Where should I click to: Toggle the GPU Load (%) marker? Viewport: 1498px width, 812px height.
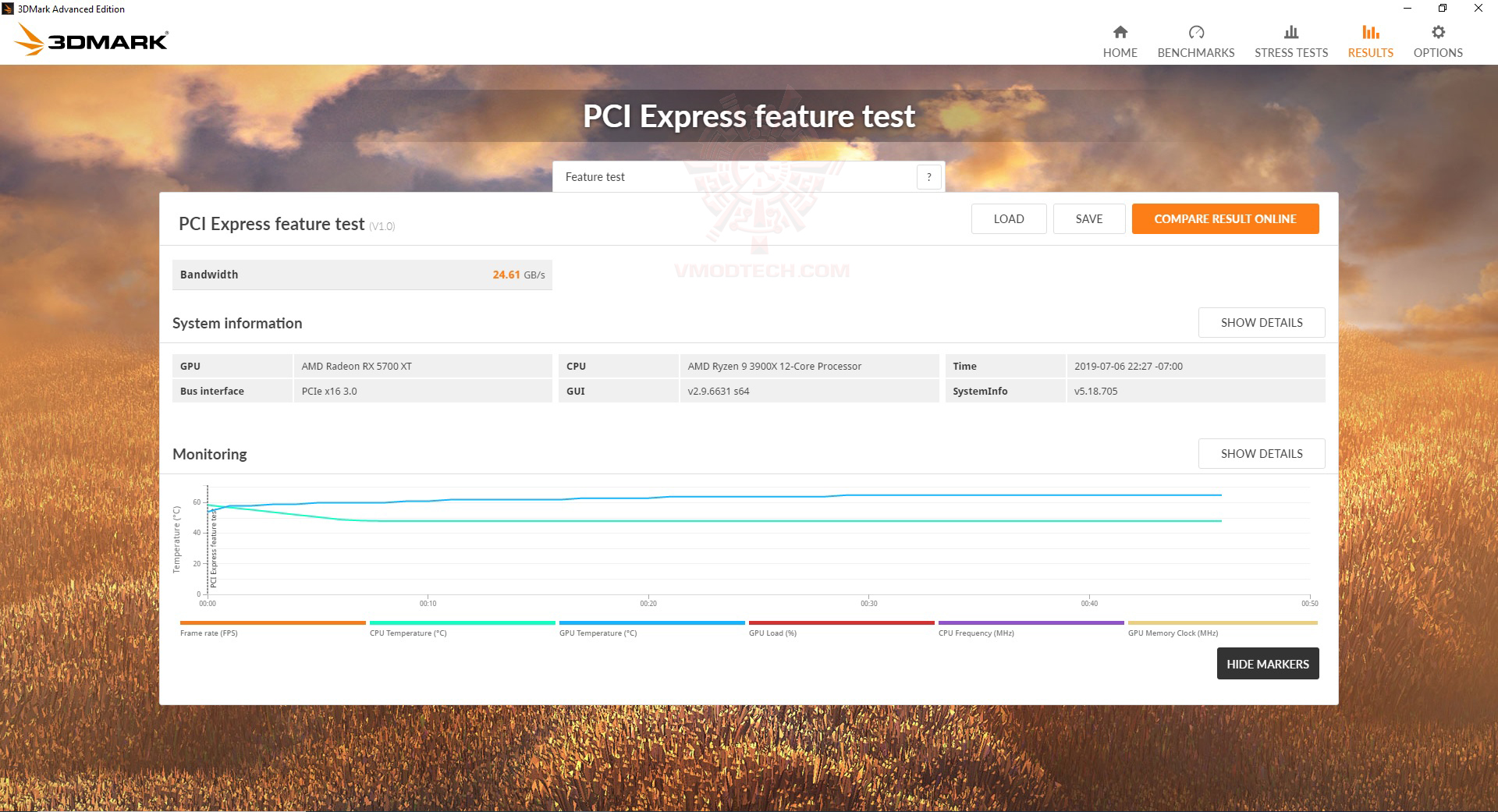840,623
